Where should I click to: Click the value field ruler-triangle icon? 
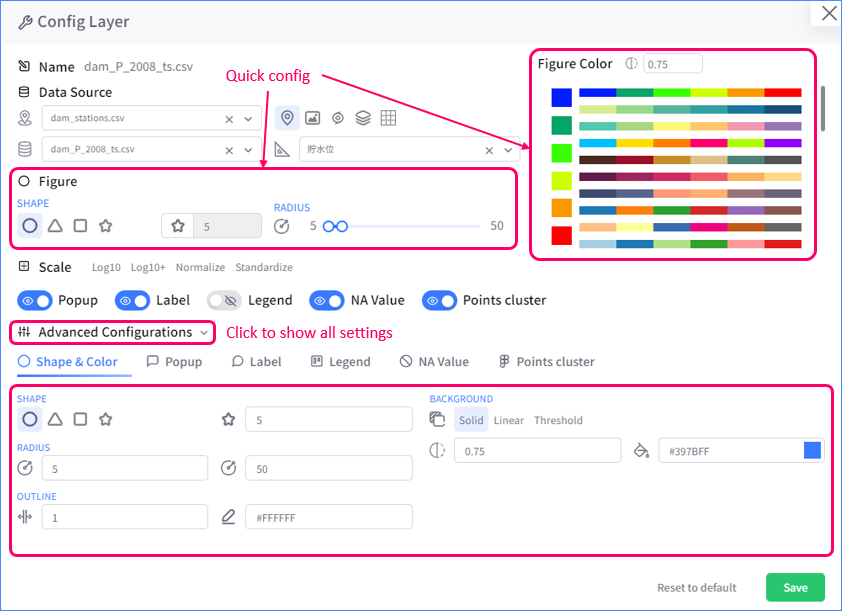click(282, 149)
